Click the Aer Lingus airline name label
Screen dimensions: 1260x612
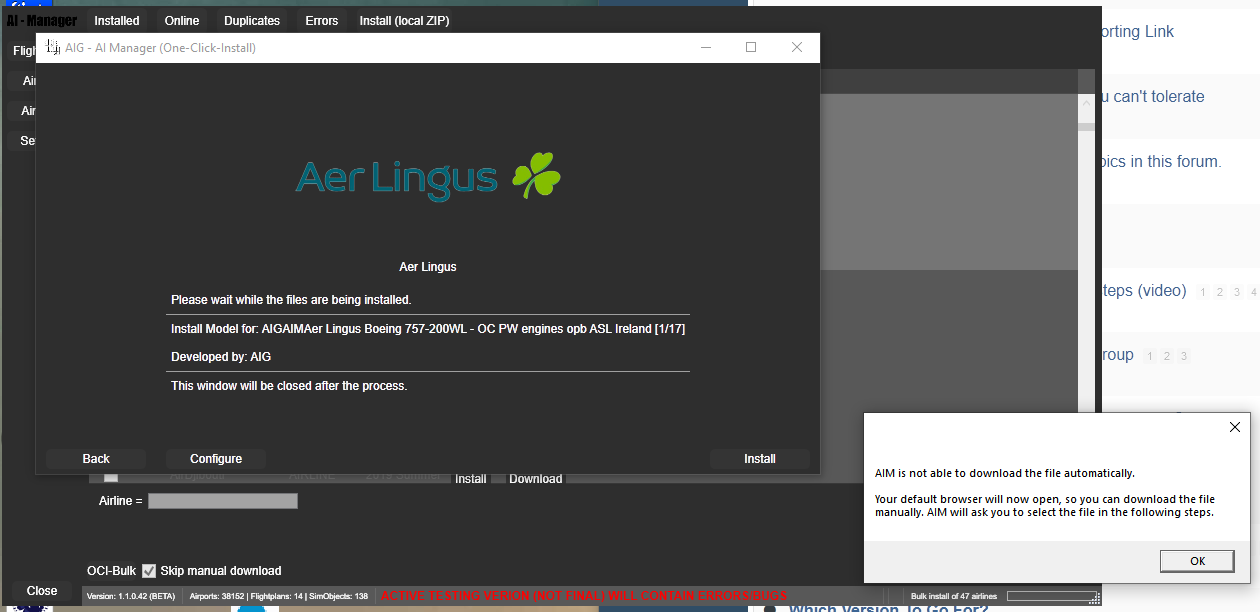(428, 267)
